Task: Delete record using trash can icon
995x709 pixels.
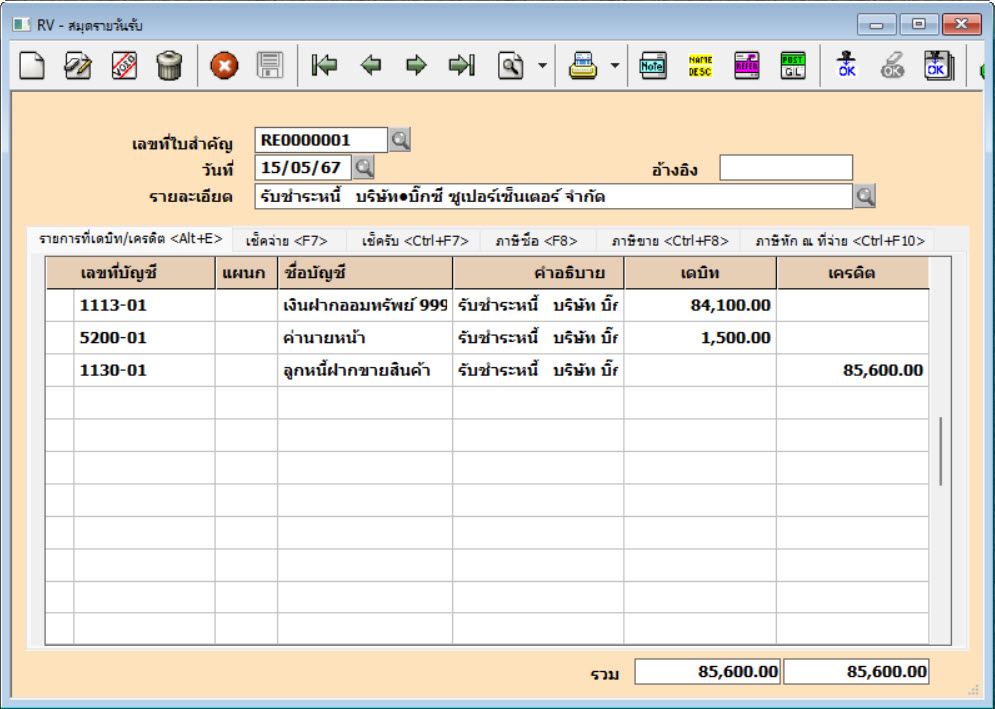Action: click(x=169, y=65)
